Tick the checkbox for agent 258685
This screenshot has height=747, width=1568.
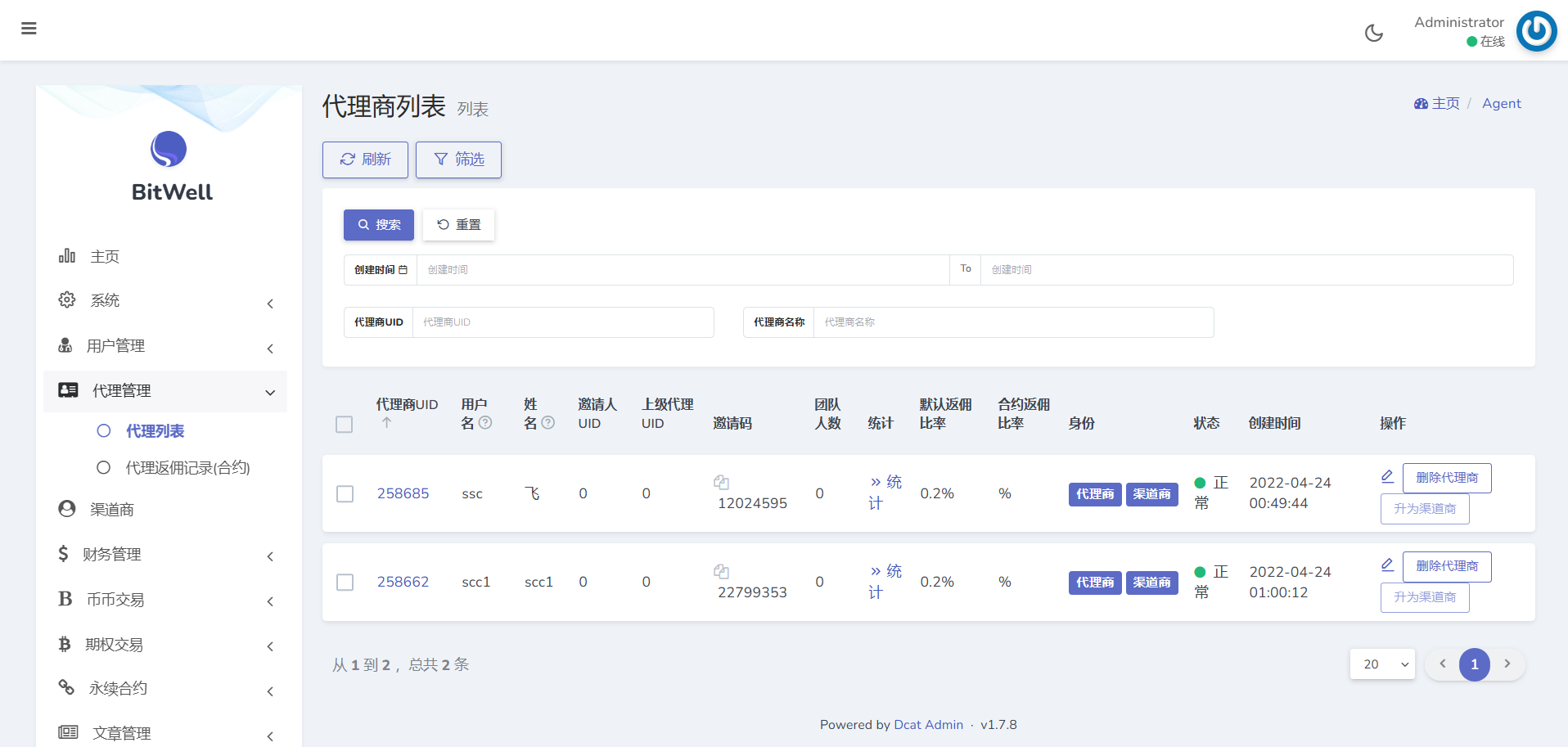pyautogui.click(x=345, y=494)
